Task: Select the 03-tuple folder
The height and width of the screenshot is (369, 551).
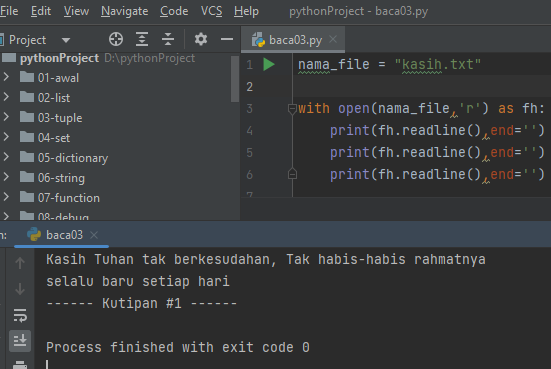Action: tap(60, 117)
